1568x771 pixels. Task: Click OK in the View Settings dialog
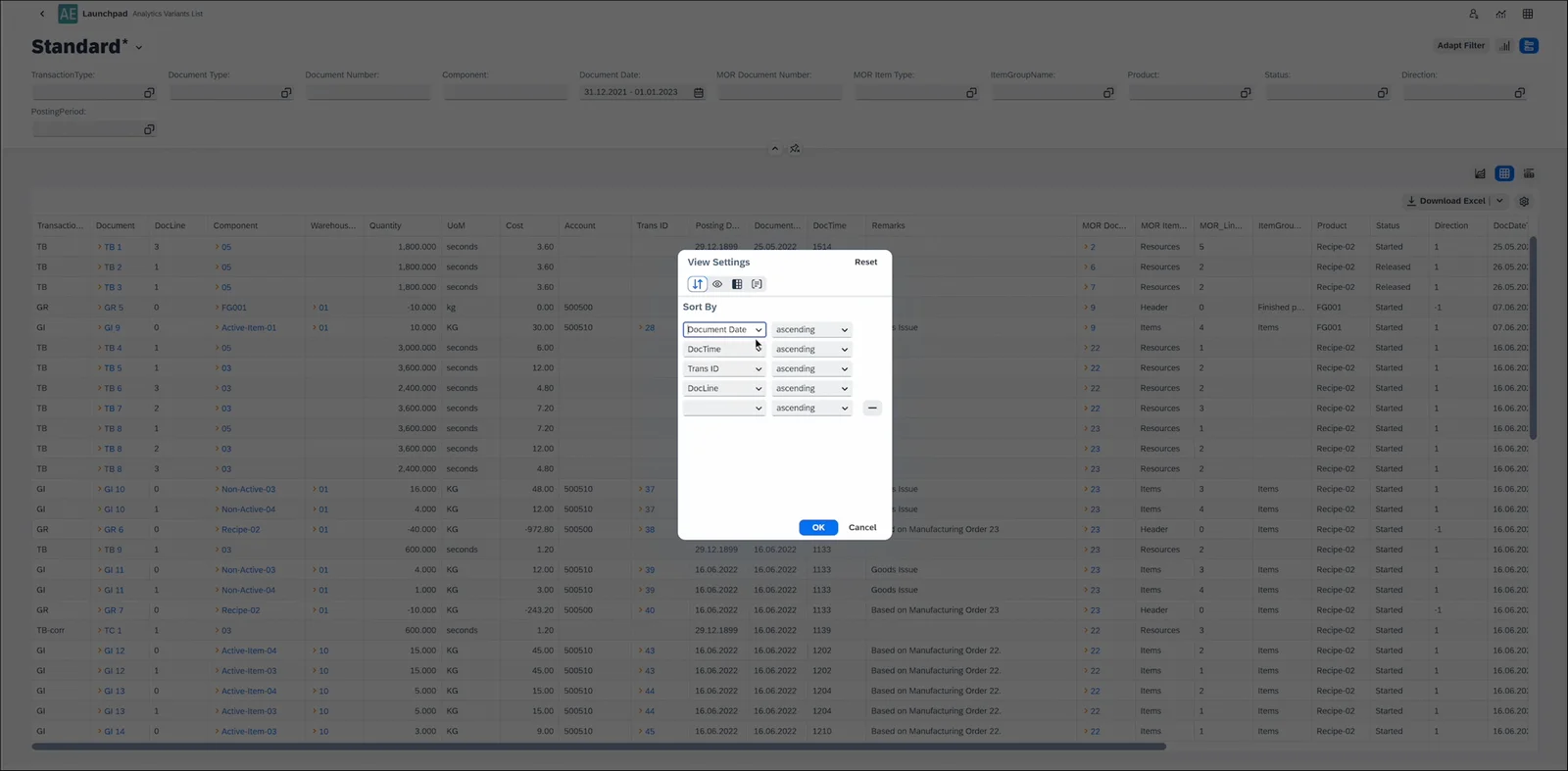click(x=818, y=528)
